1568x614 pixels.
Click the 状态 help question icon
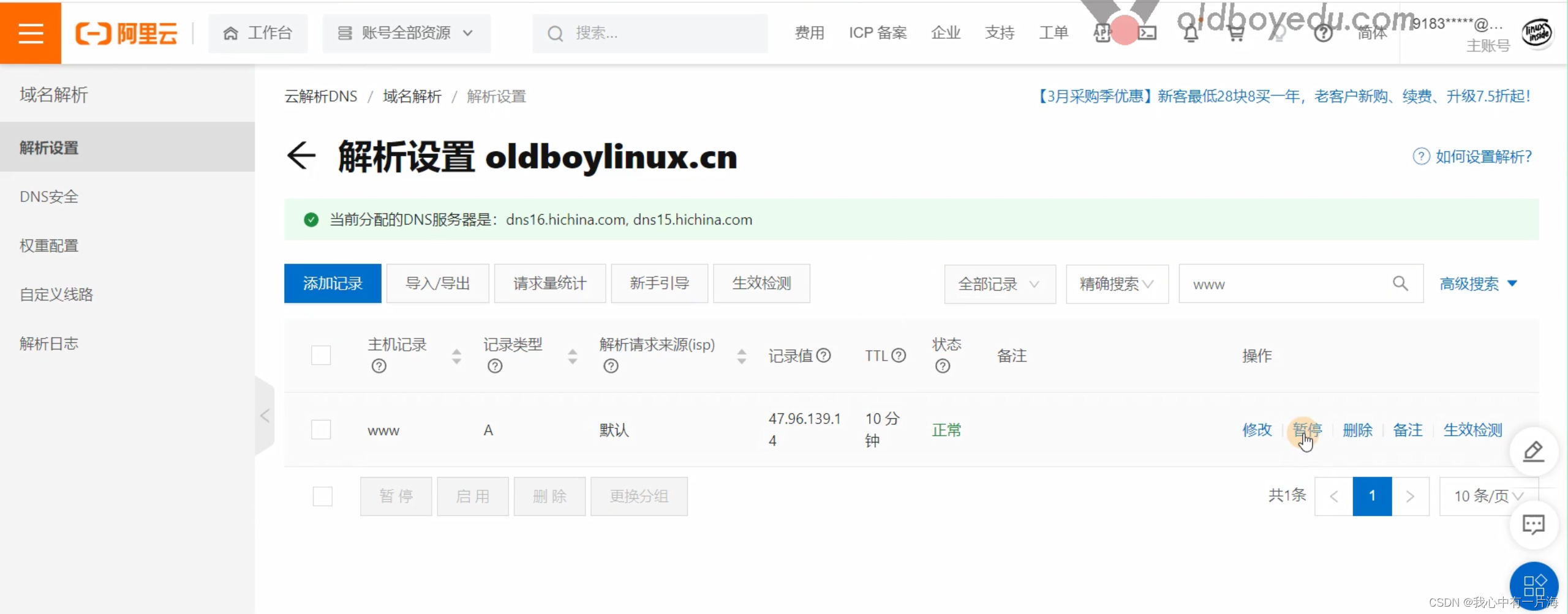point(943,366)
